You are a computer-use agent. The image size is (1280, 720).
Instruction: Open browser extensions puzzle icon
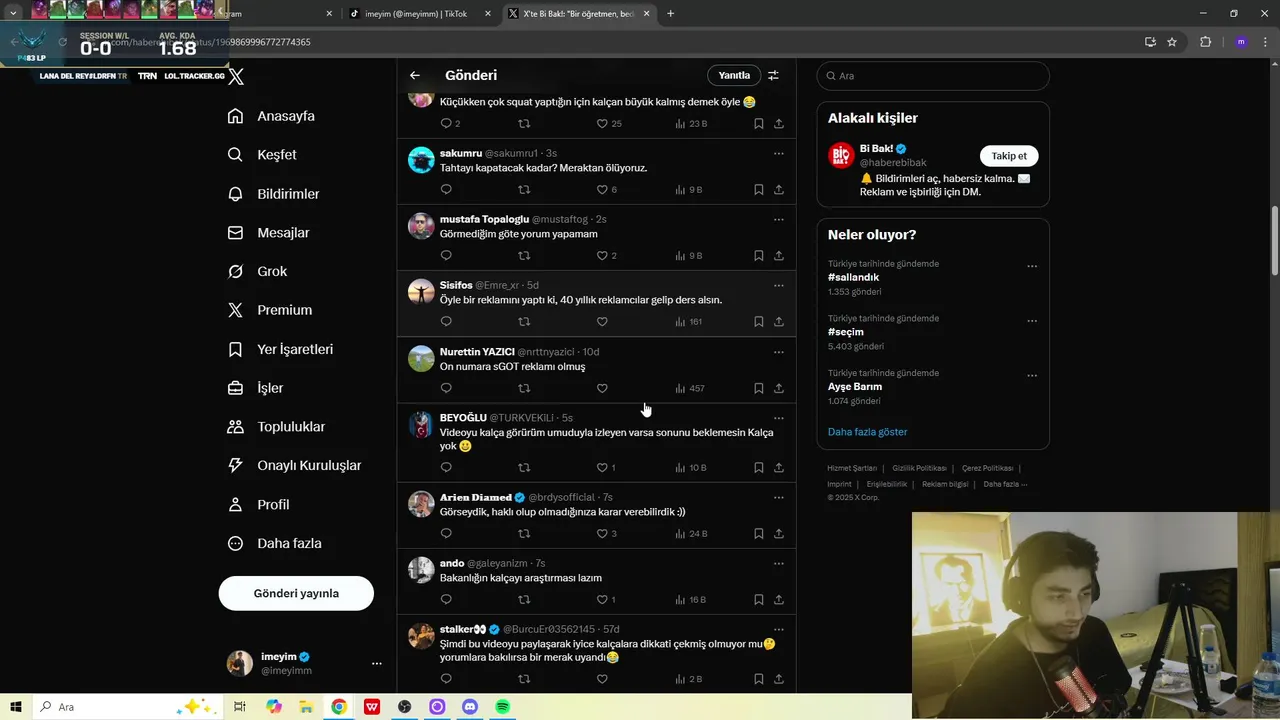tap(1205, 42)
